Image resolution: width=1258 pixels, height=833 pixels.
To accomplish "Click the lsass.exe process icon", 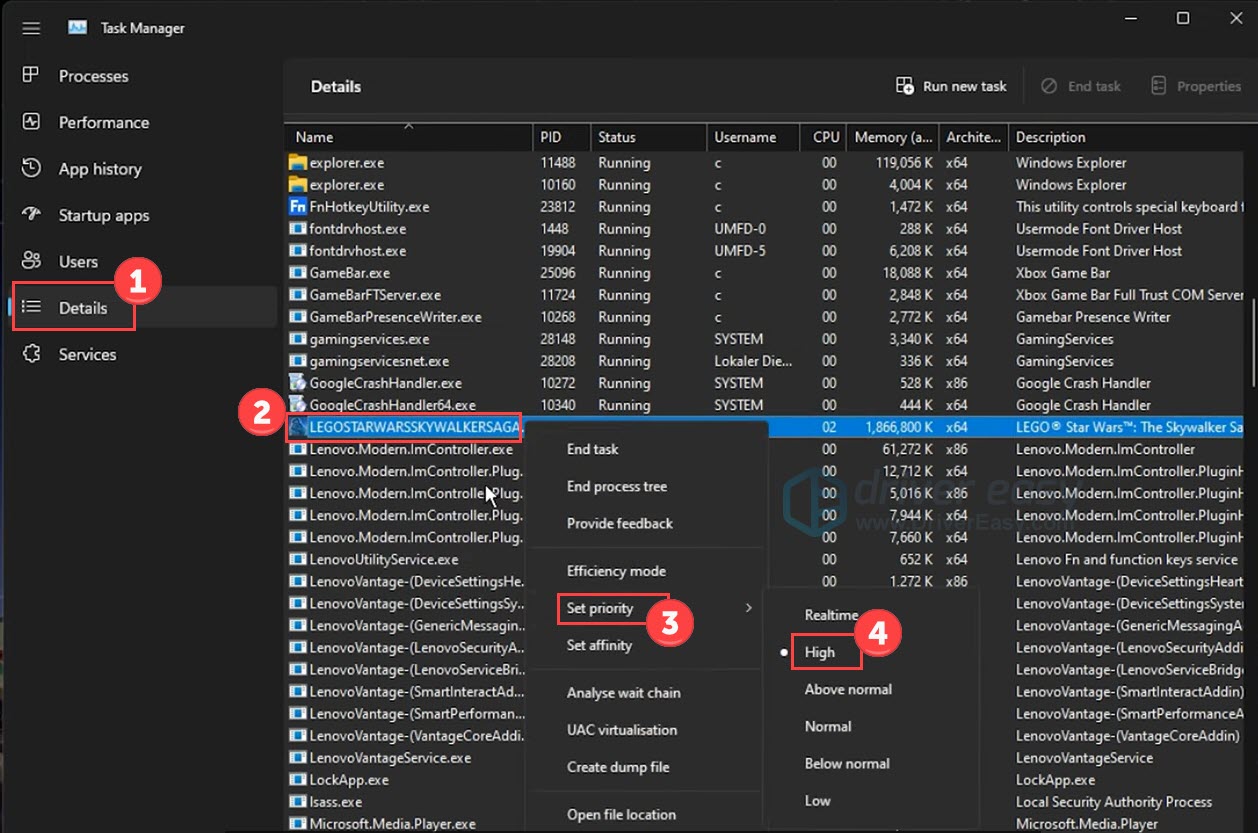I will coord(297,801).
